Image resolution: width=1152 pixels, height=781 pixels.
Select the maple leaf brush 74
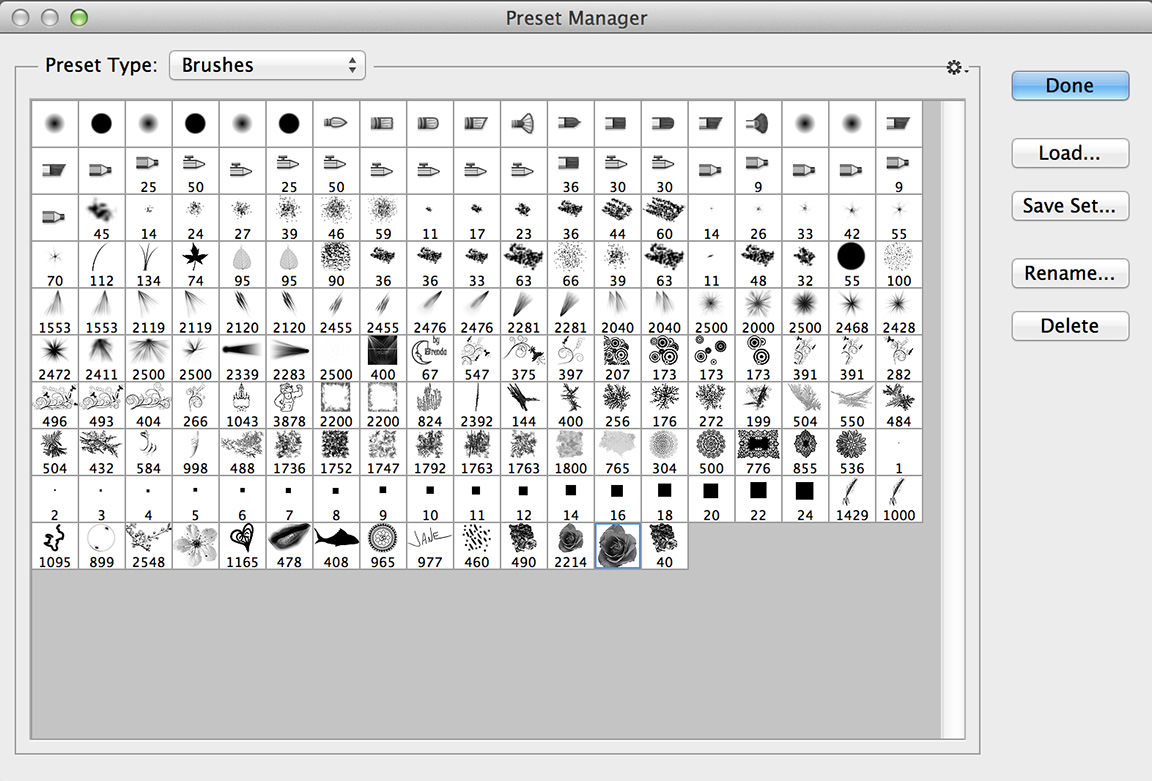point(195,264)
